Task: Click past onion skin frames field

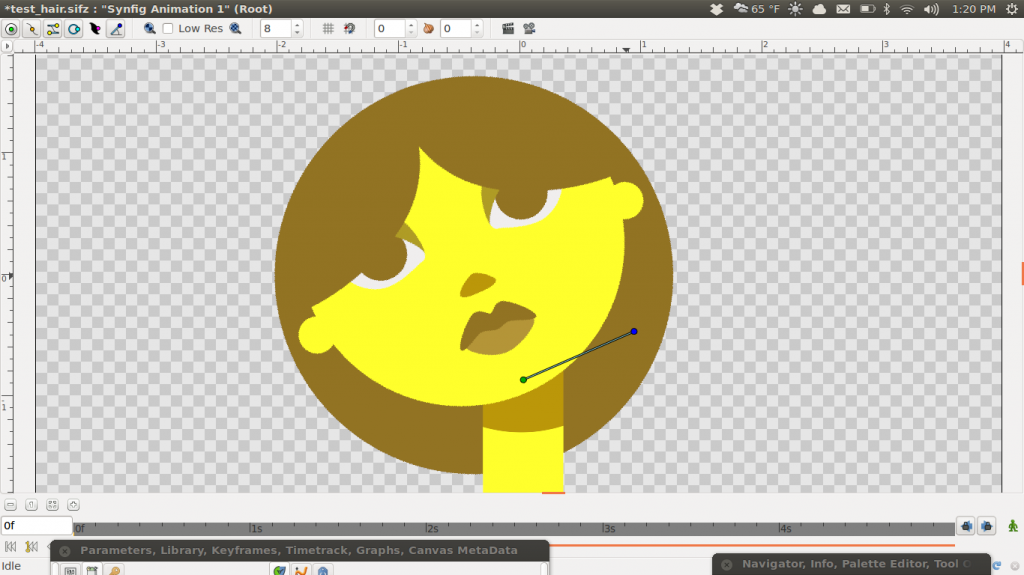Action: point(390,29)
